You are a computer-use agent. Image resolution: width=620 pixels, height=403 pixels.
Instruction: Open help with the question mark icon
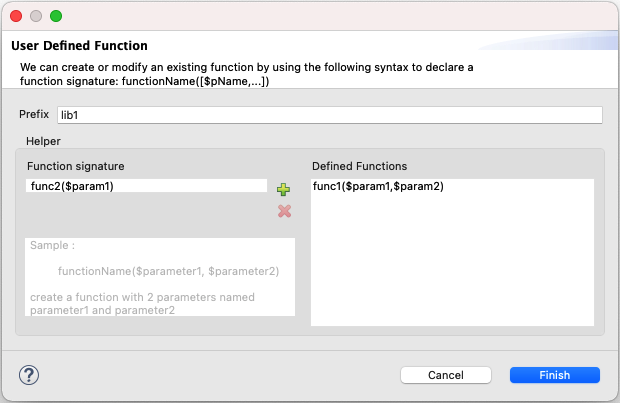point(28,374)
